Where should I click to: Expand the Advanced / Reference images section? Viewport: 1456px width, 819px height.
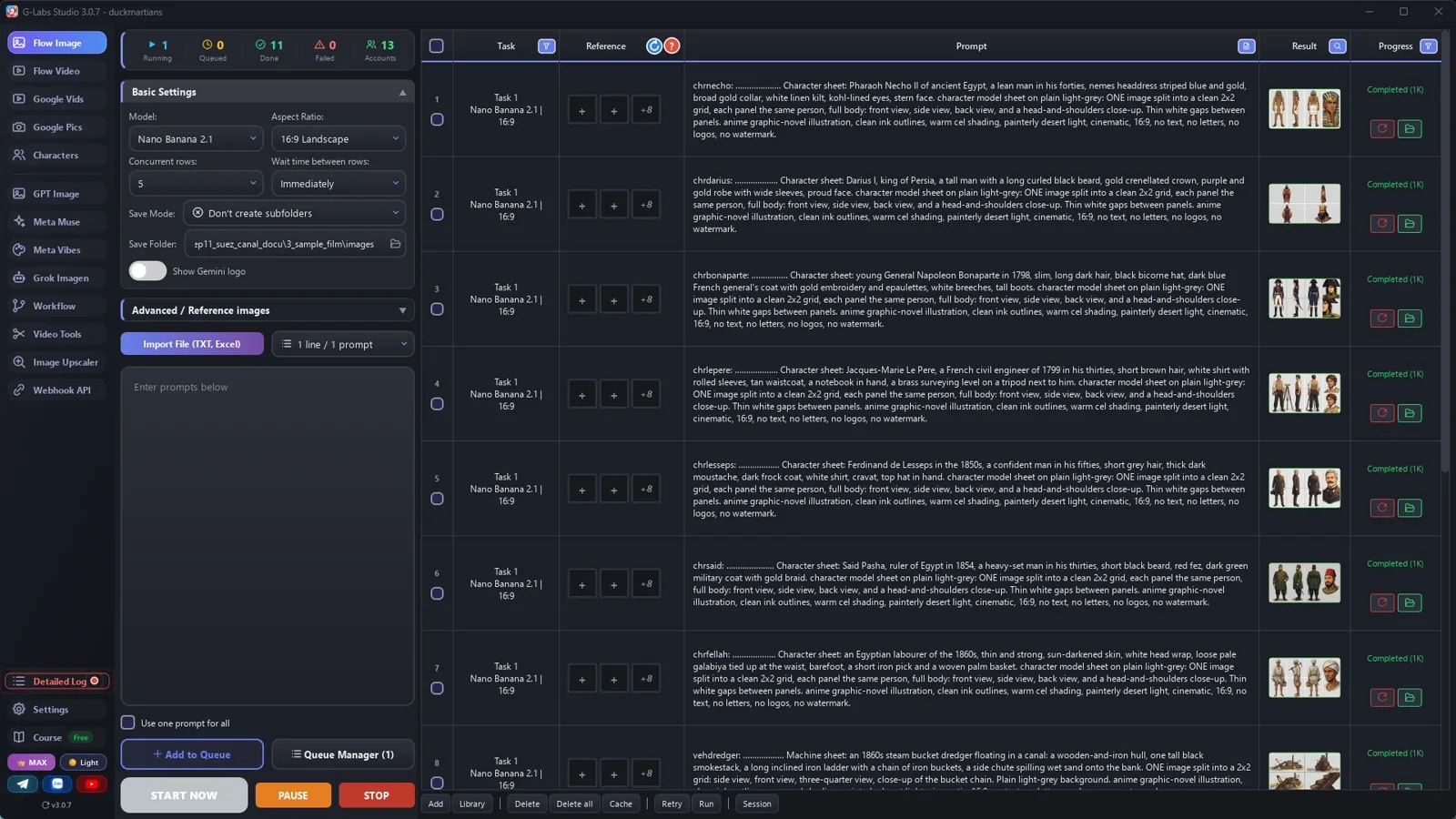point(268,310)
